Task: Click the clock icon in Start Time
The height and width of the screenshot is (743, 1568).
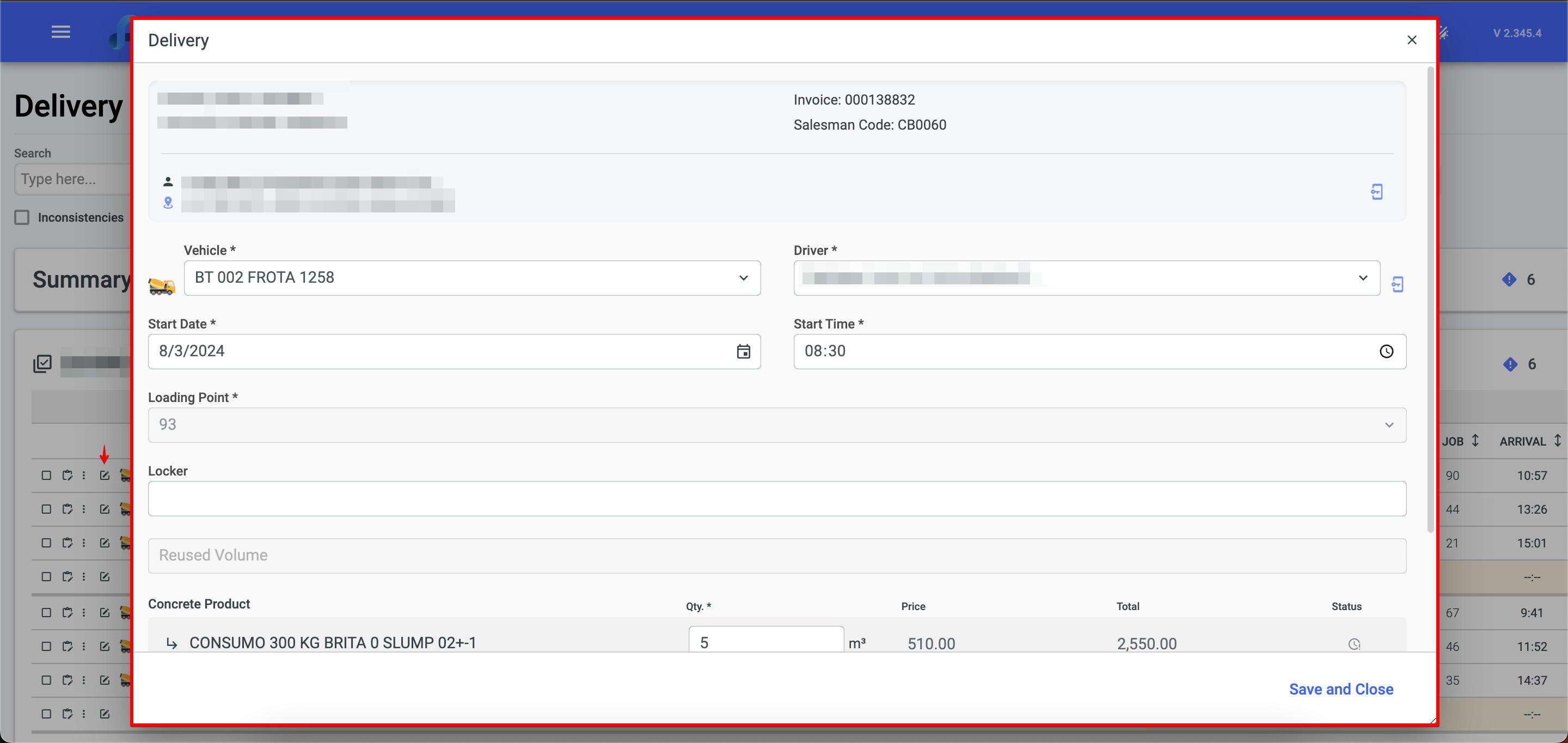Action: (1386, 351)
